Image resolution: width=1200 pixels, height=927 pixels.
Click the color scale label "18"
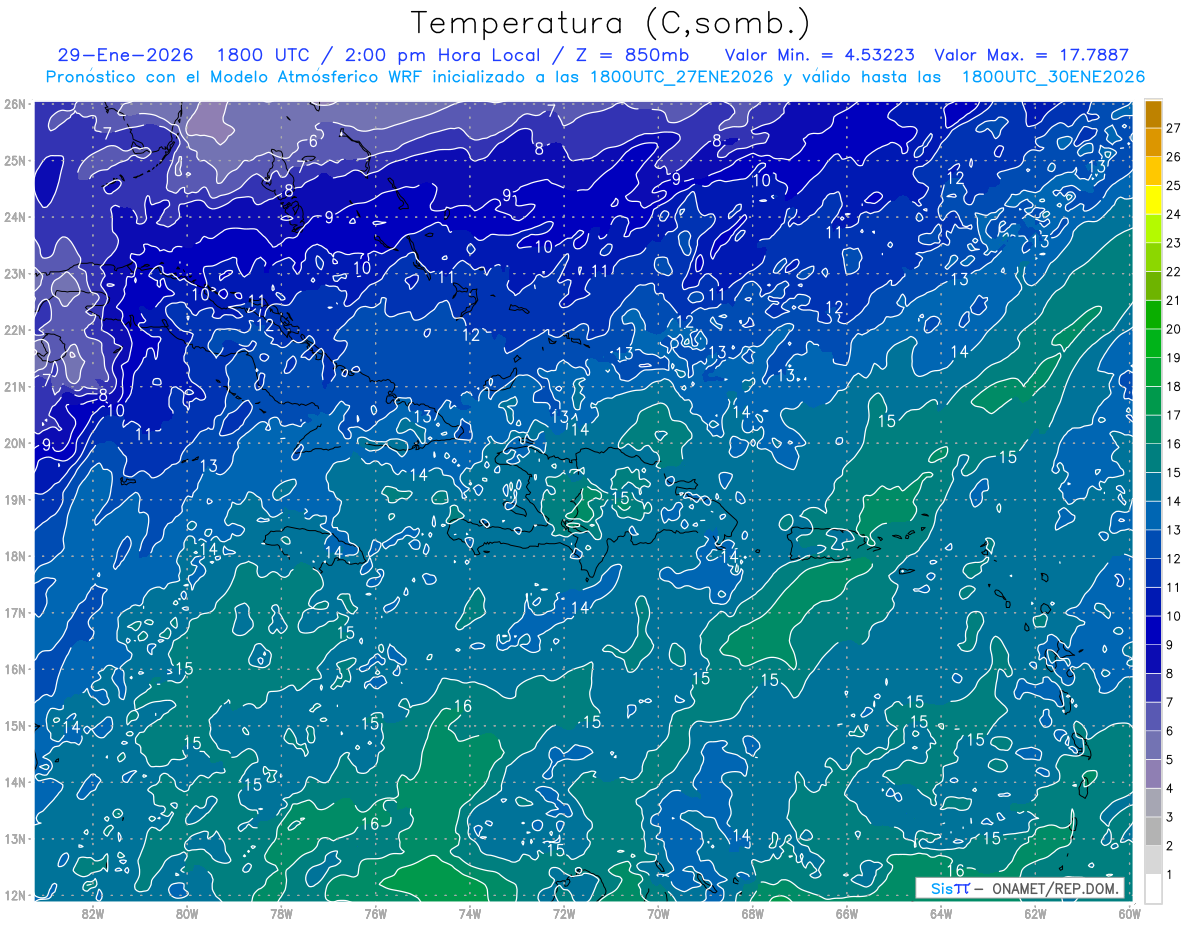(x=1173, y=386)
